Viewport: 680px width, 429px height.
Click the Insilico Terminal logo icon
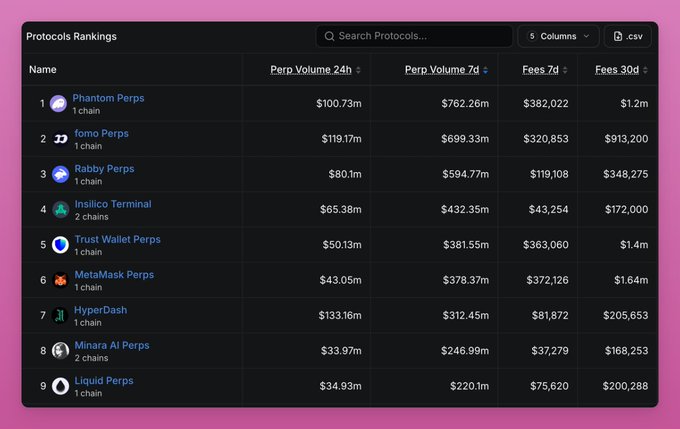[60, 210]
